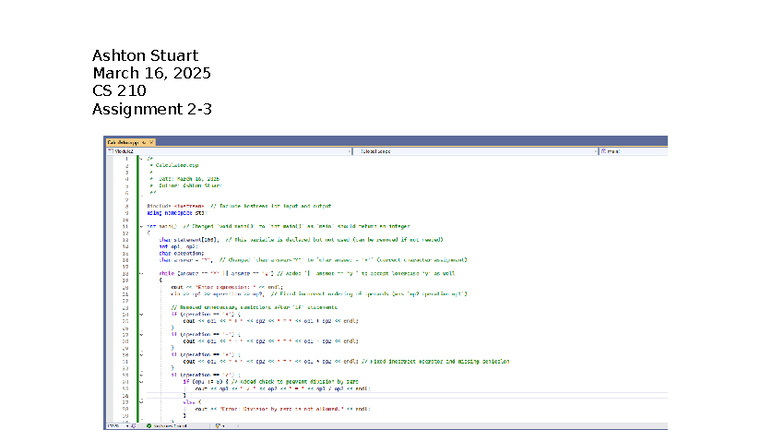Collapse the first if operation '+' block

tap(140, 313)
